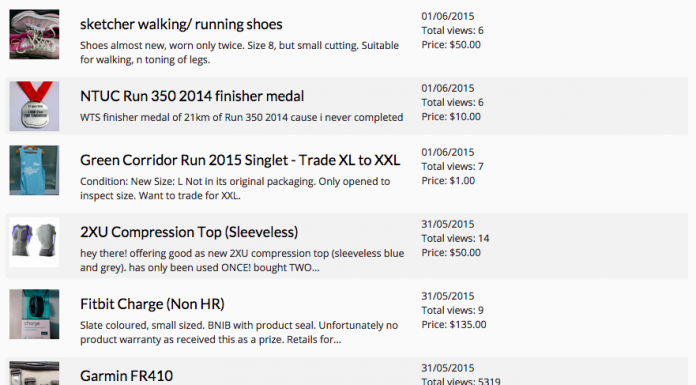
Task: Click the 'Total views: 14' text
Action: (x=455, y=238)
